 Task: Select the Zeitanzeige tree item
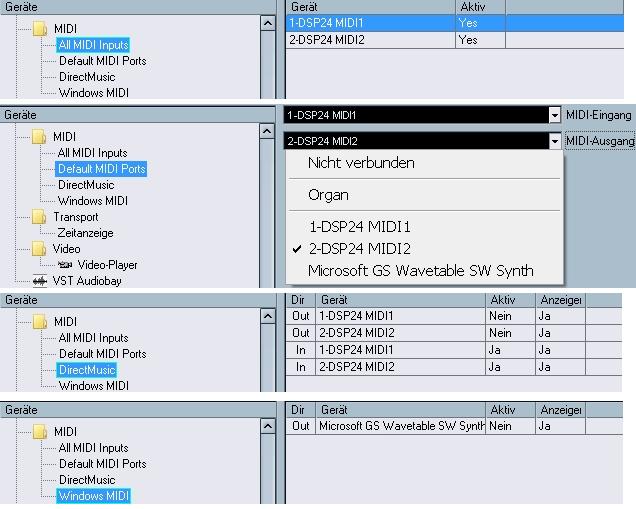pos(85,233)
